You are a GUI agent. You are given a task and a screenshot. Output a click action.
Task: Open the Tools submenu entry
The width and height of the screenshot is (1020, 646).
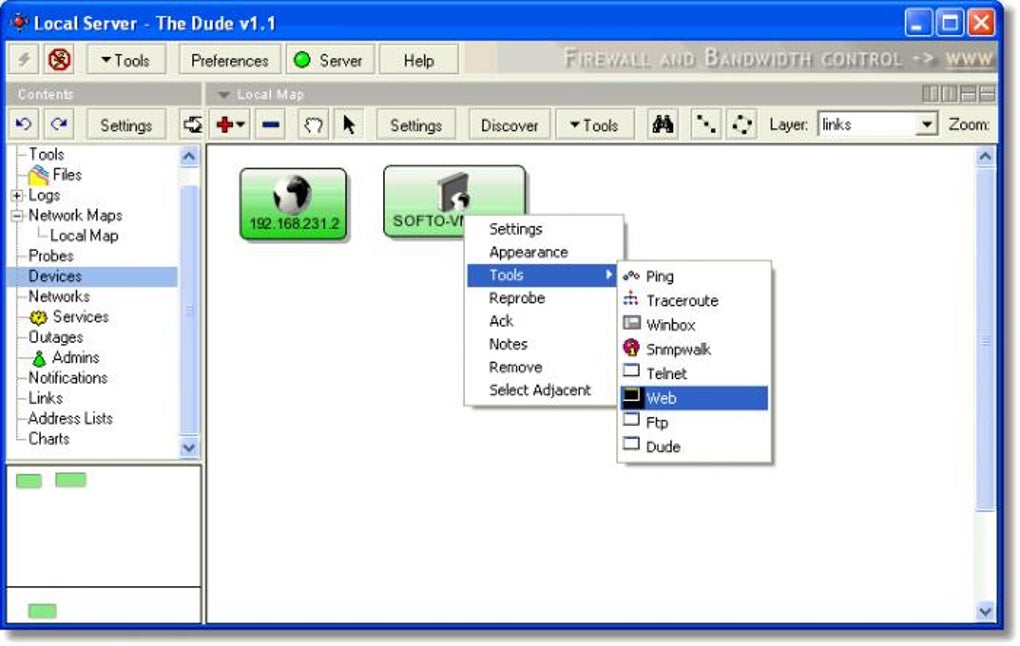point(543,275)
